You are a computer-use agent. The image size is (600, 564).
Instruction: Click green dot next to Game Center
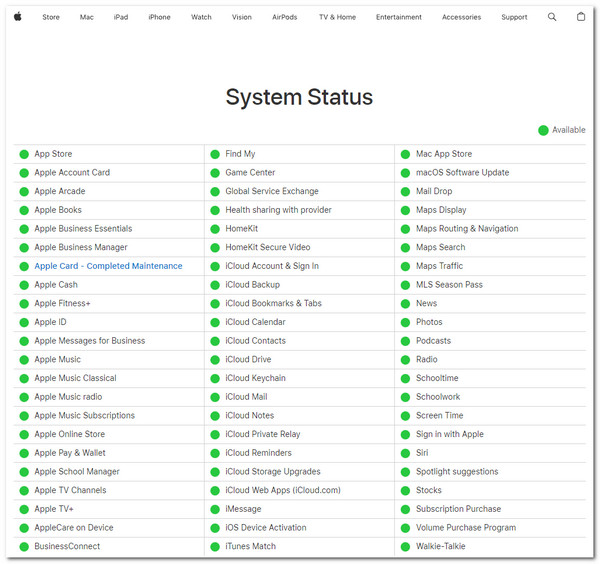pos(215,173)
